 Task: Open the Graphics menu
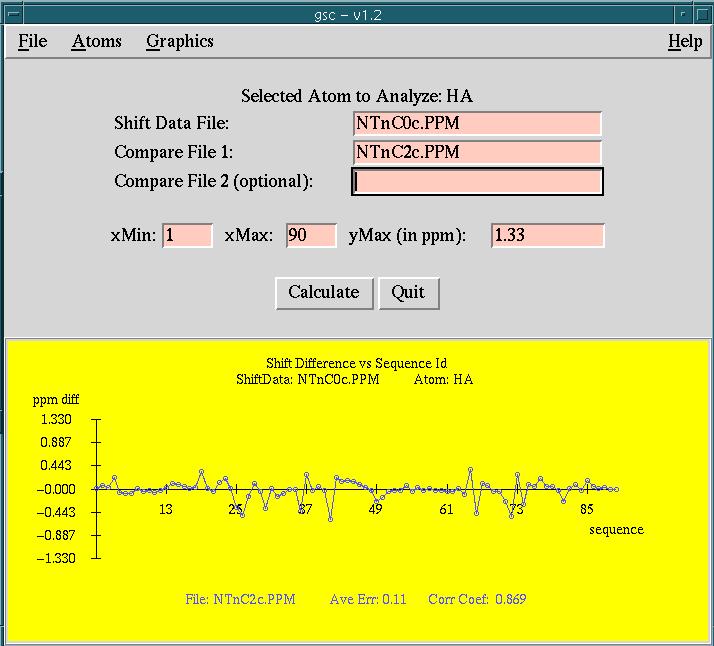tap(180, 41)
